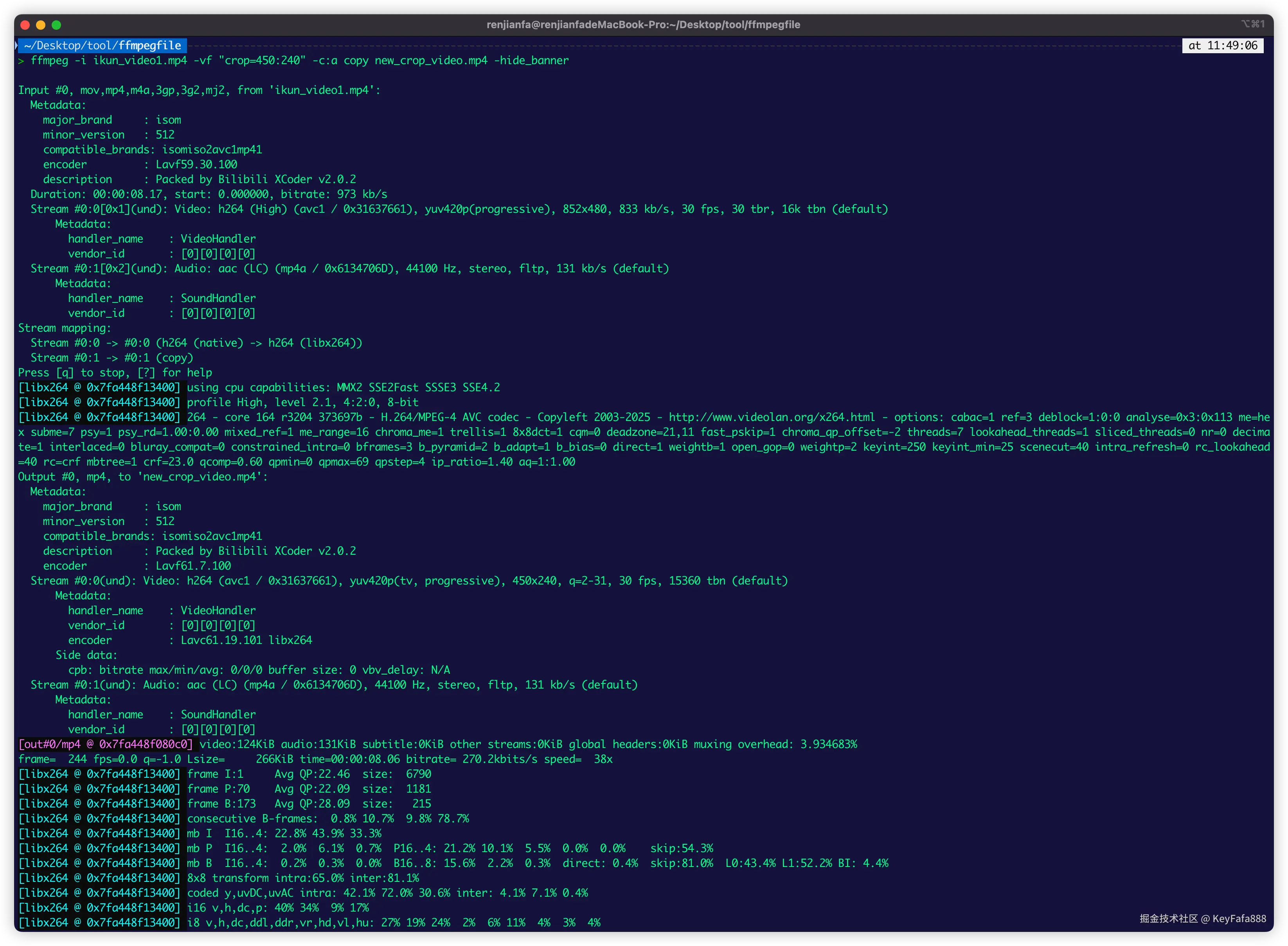Click the green fullscreen window button
Viewport: 1288px width, 946px height.
(56, 25)
